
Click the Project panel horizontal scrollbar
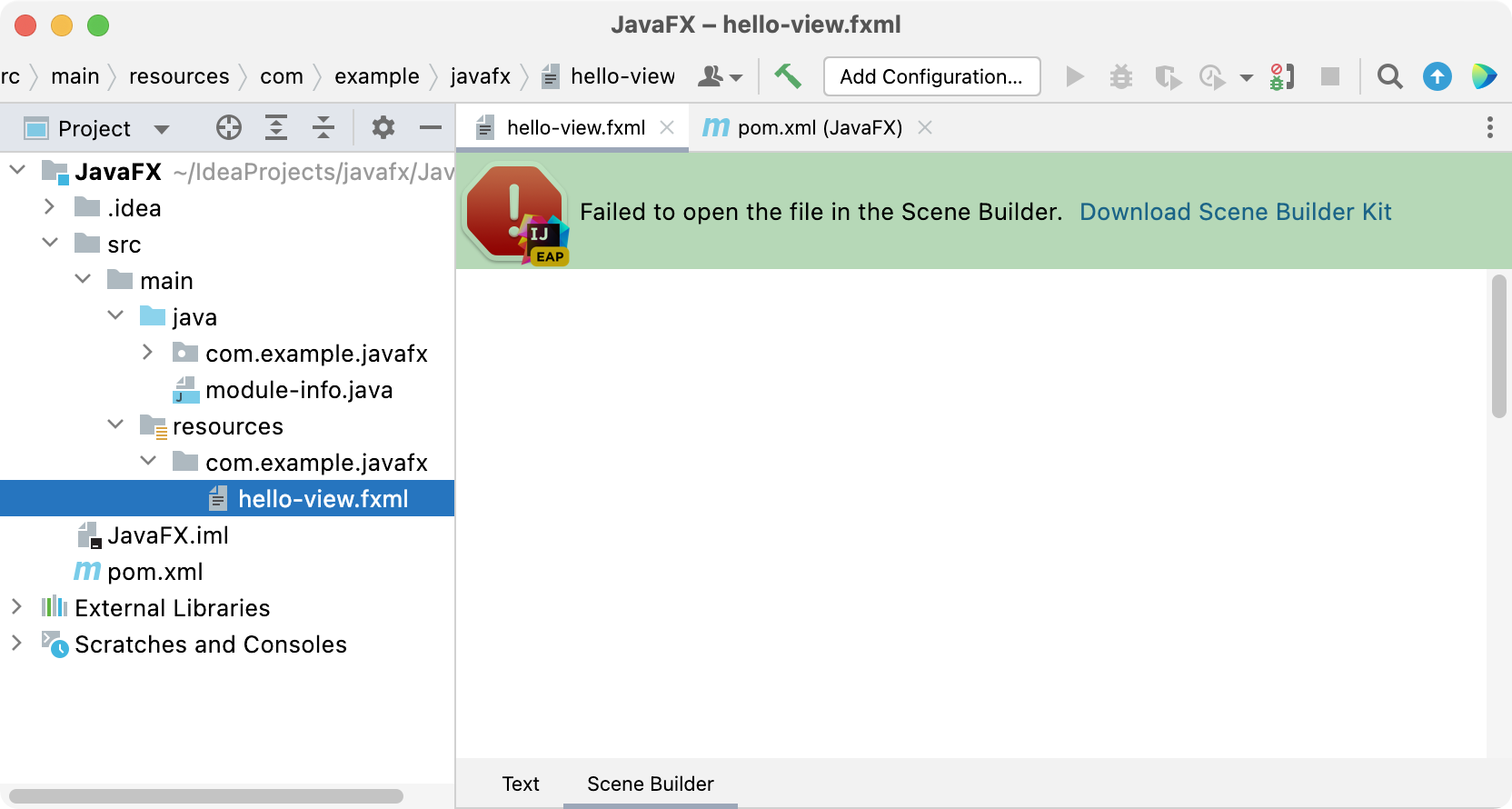(x=206, y=796)
